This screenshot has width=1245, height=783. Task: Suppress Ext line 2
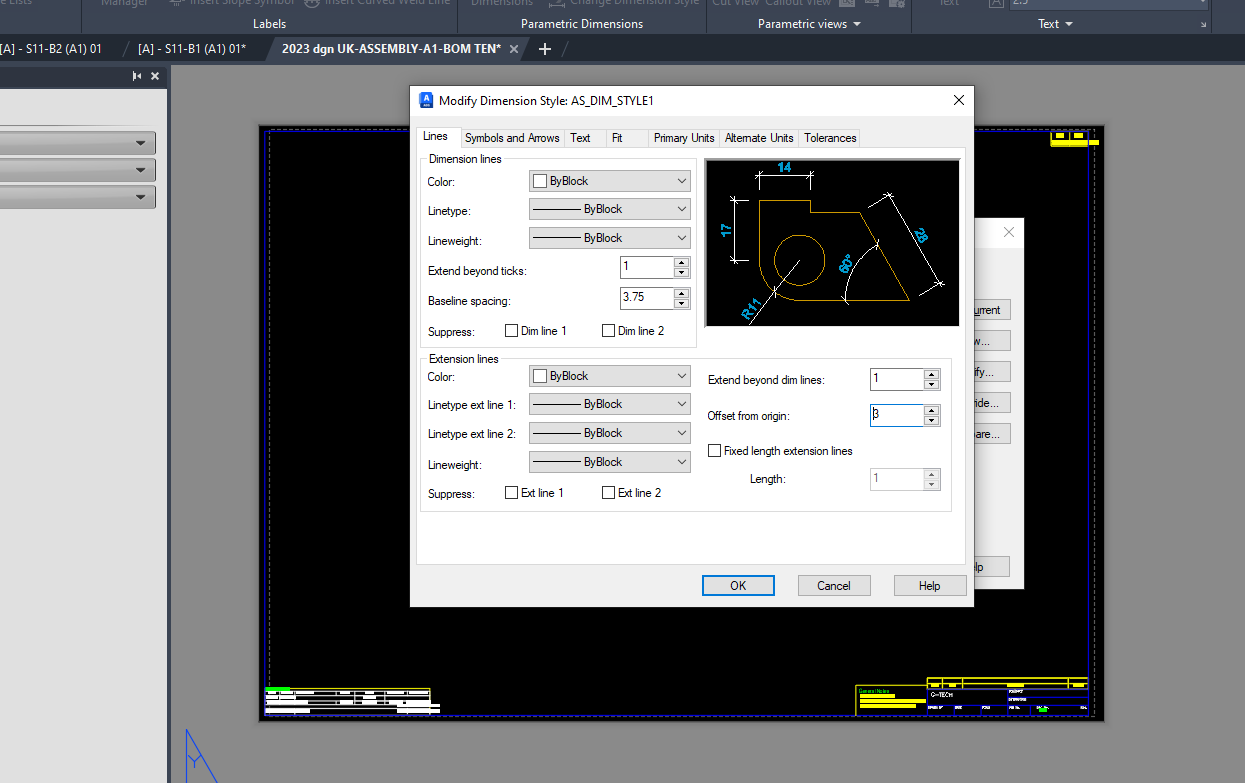(x=608, y=492)
